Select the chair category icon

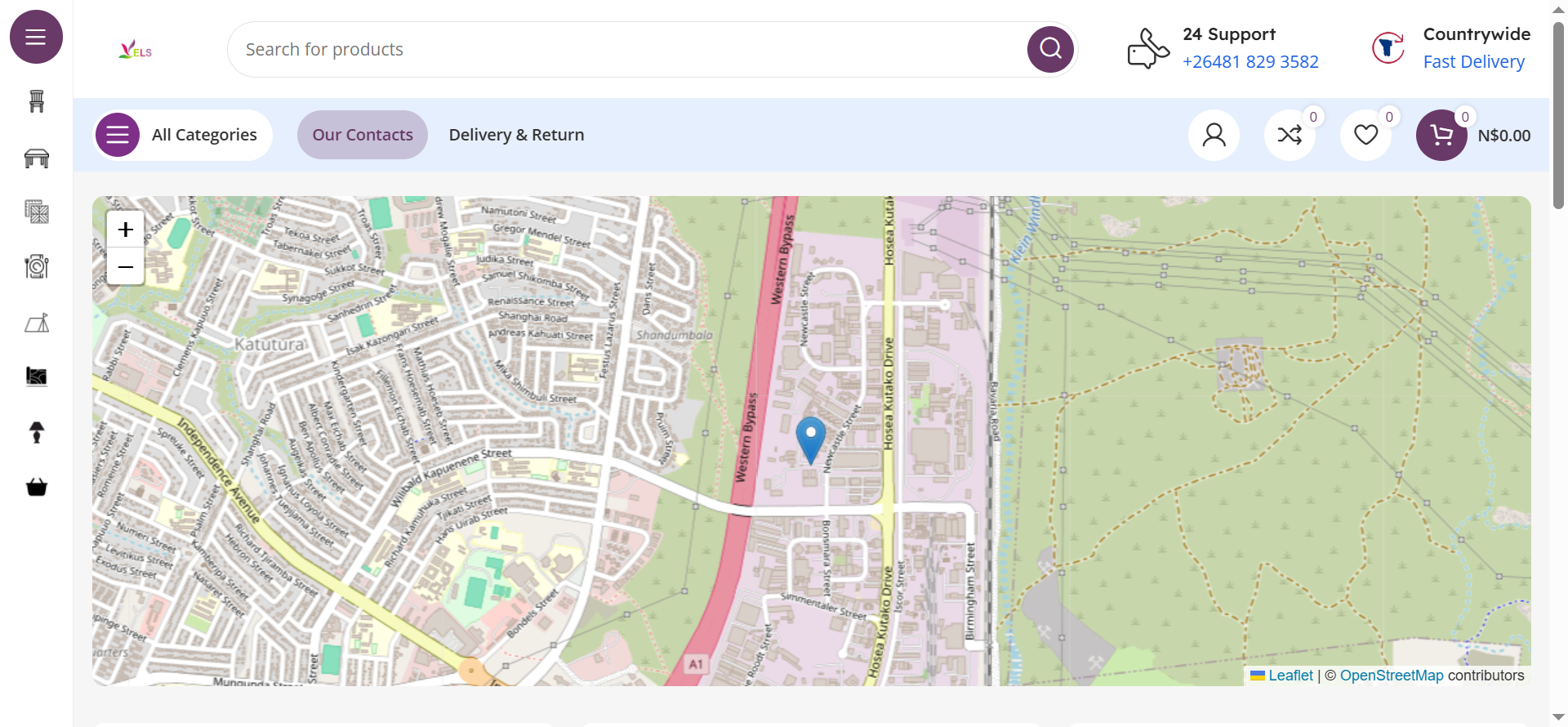pyautogui.click(x=37, y=101)
